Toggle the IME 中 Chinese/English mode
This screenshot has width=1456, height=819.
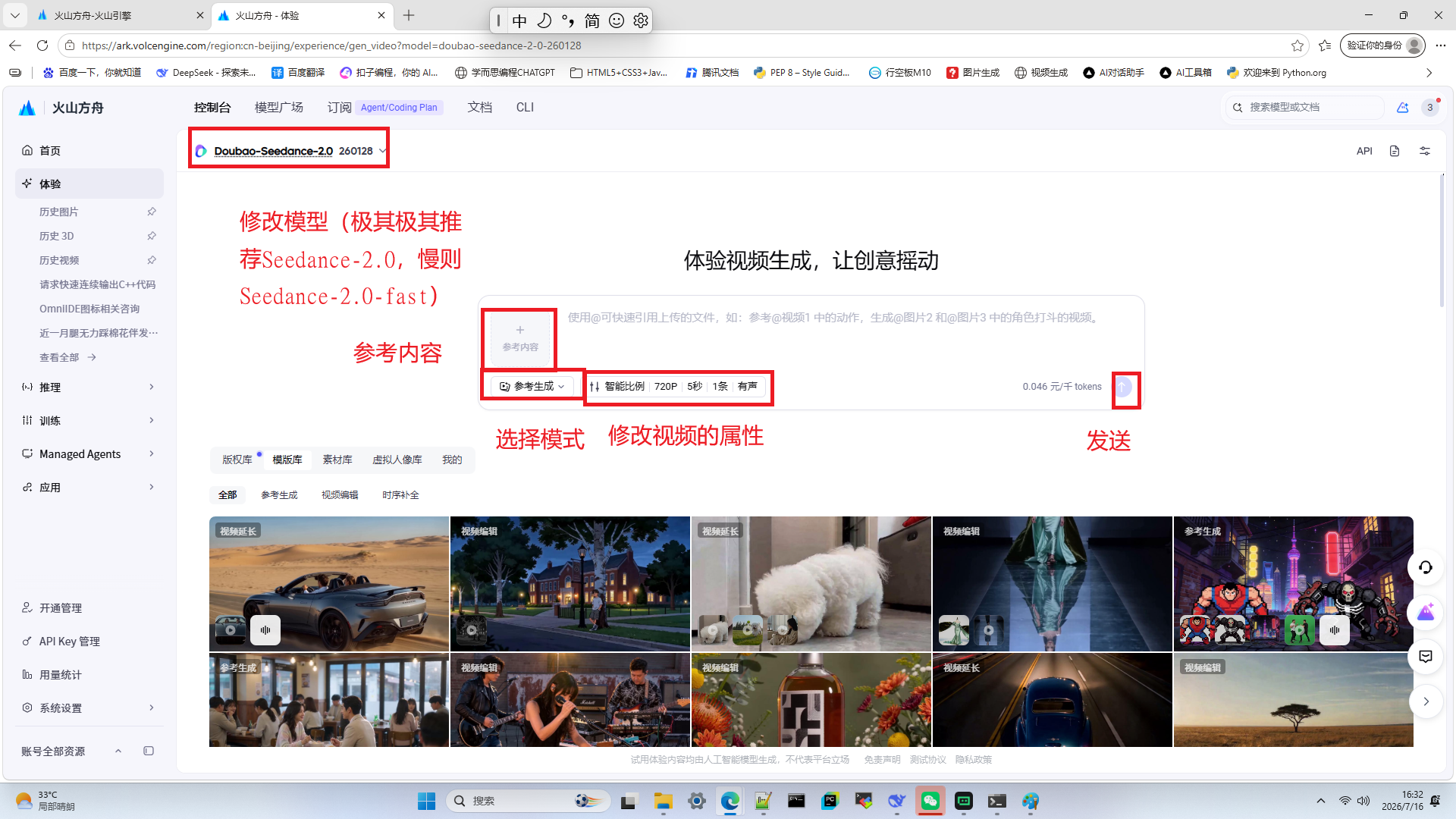coord(519,20)
